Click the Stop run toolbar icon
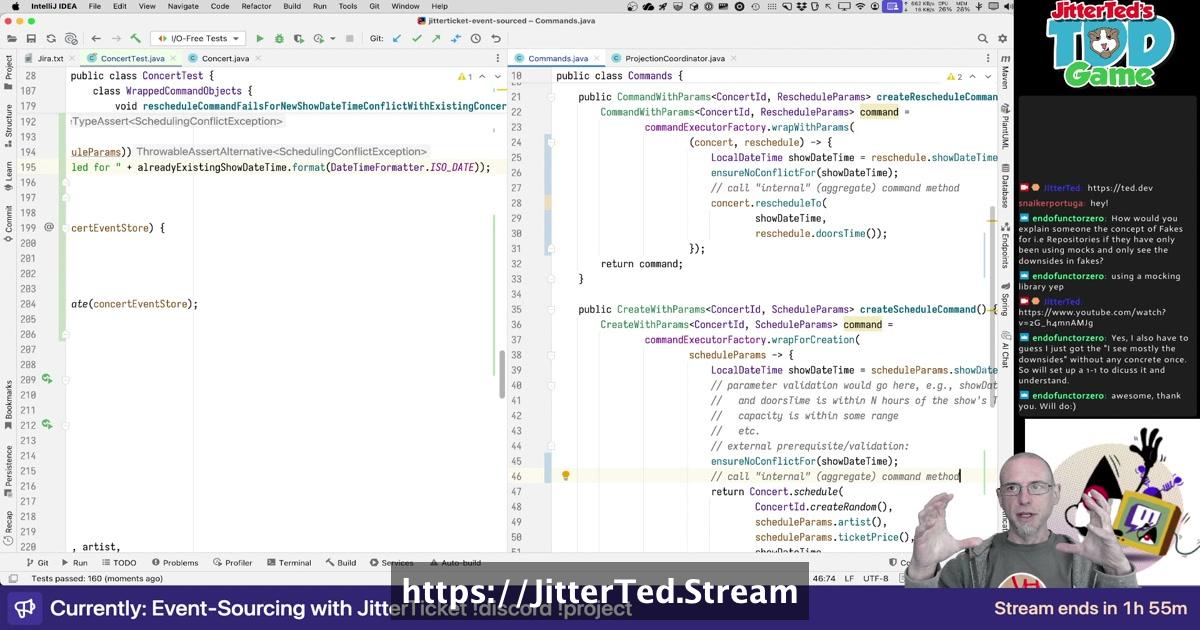The height and width of the screenshot is (630, 1200). tap(352, 39)
